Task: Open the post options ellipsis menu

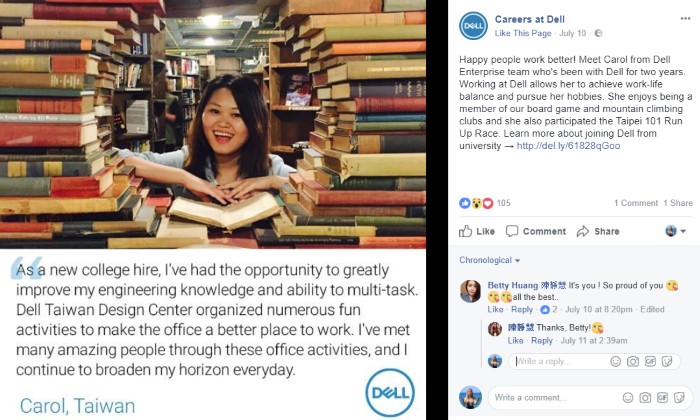Action: (685, 18)
